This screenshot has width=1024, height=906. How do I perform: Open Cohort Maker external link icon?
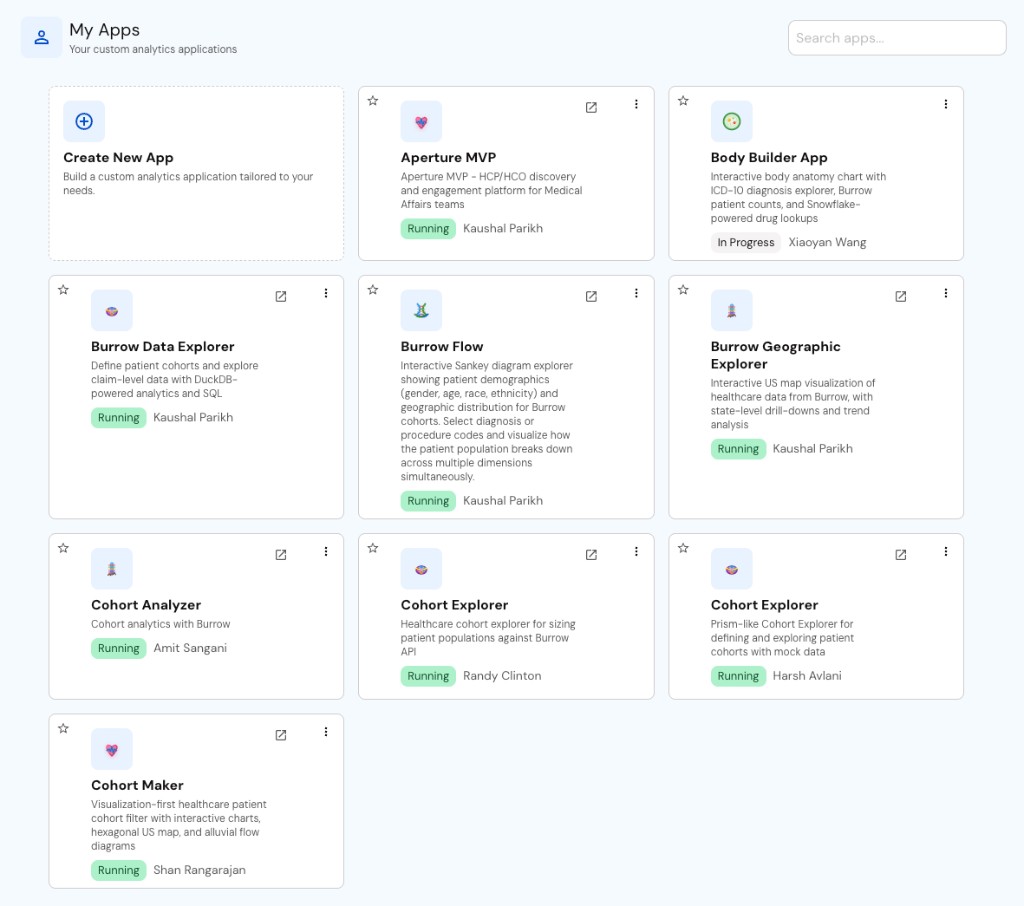(x=281, y=735)
